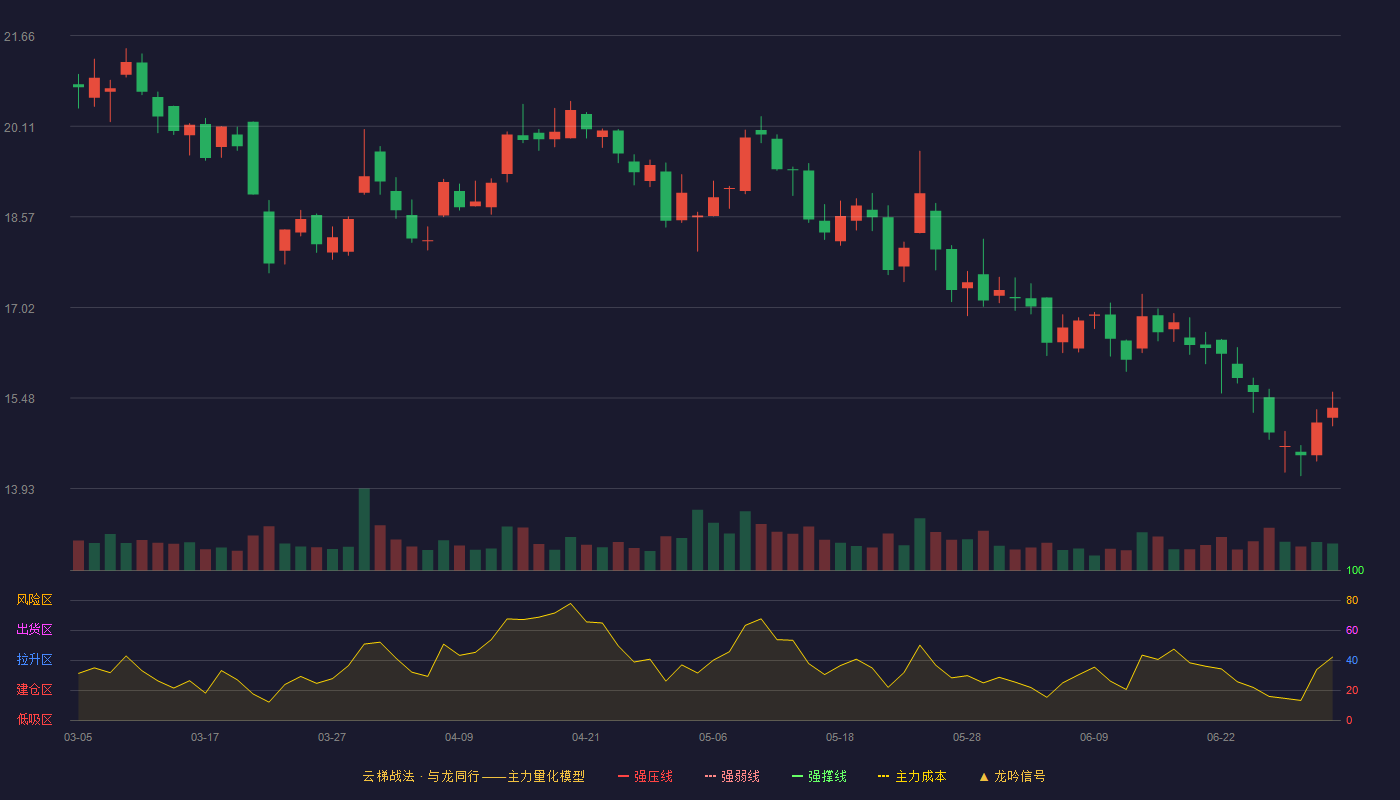
Task: Click the 06-22 date label
Action: 1221,737
